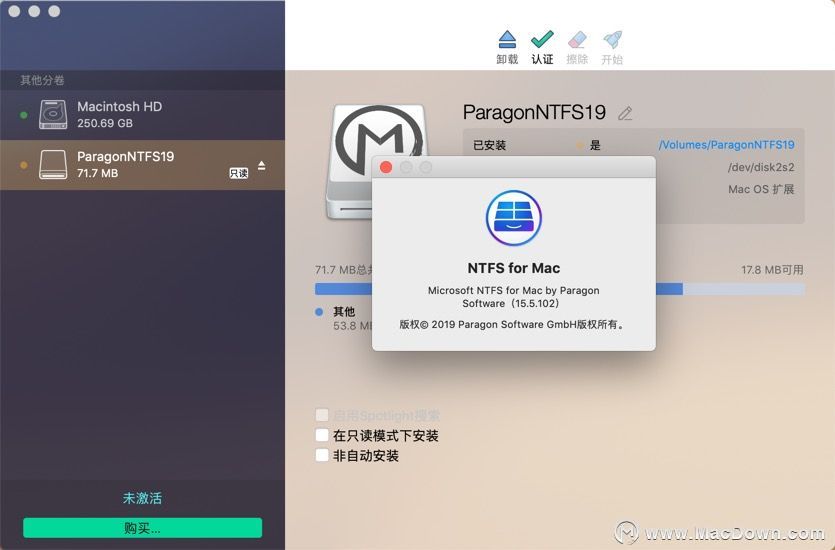Image resolution: width=835 pixels, height=550 pixels.
Task: Enable do not mount automatically checkbox
Action: point(322,455)
